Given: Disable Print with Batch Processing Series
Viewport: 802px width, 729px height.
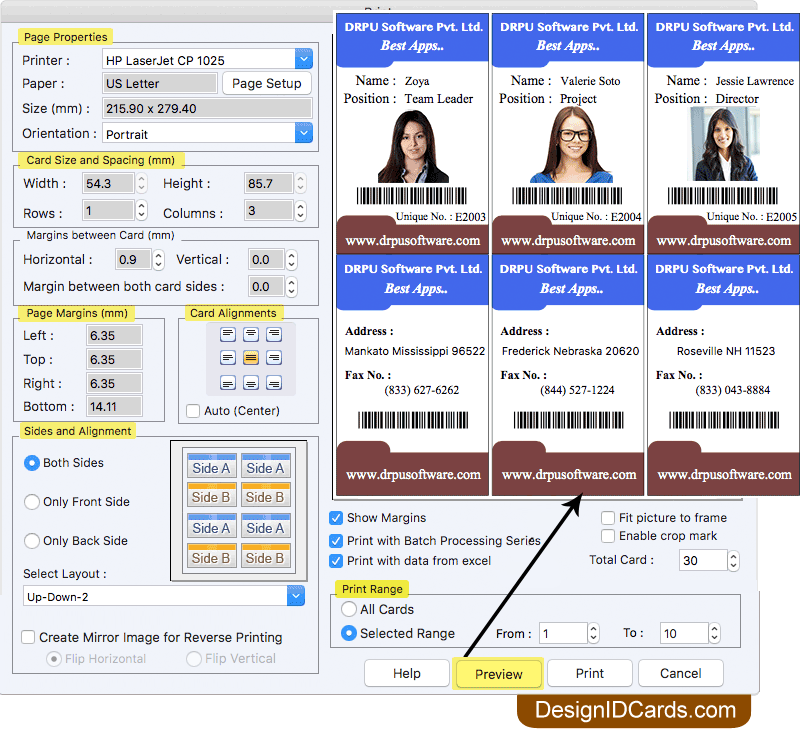Looking at the screenshot, I should (x=336, y=541).
